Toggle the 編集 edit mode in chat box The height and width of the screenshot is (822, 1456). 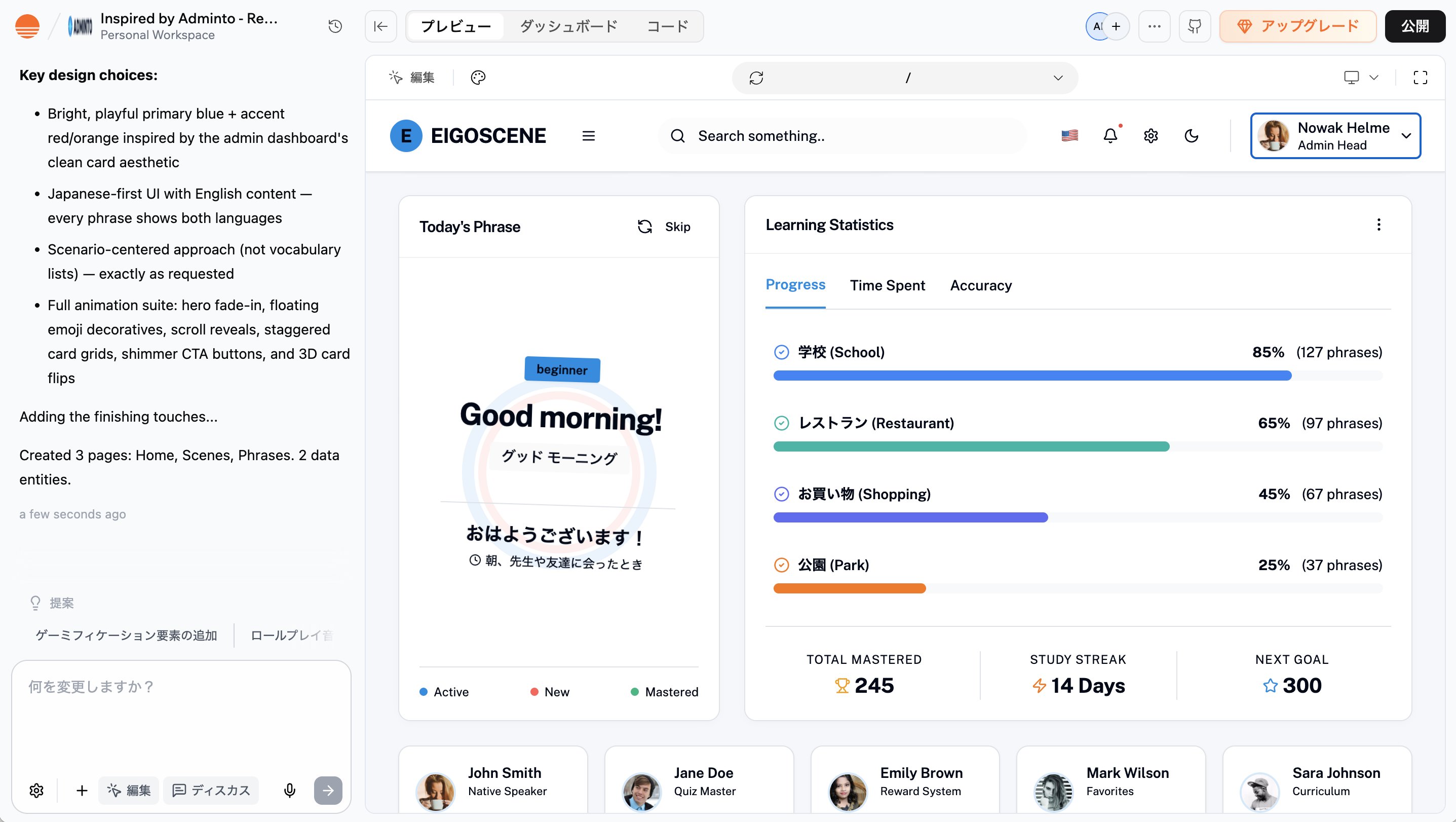point(129,790)
